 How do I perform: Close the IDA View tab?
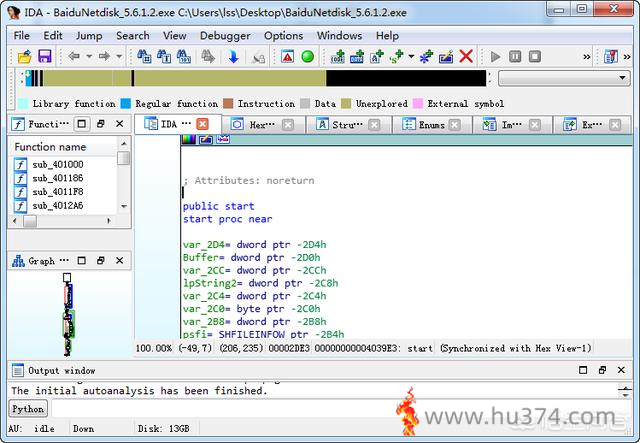(202, 124)
